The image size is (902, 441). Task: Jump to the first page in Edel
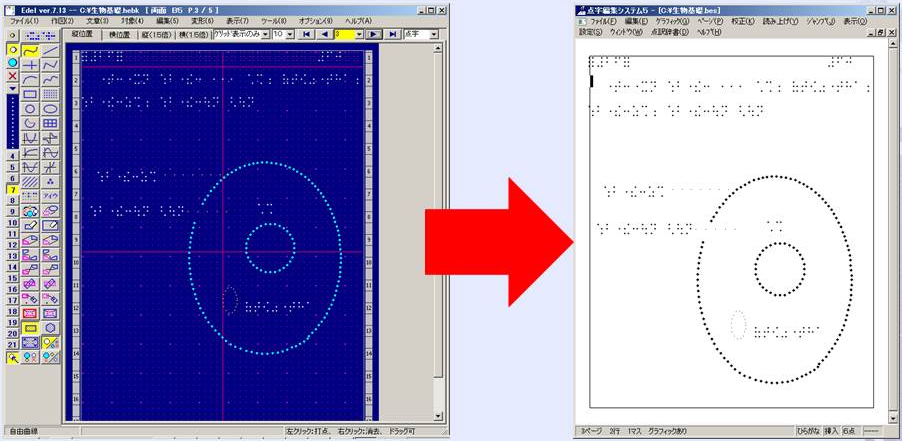click(x=307, y=34)
